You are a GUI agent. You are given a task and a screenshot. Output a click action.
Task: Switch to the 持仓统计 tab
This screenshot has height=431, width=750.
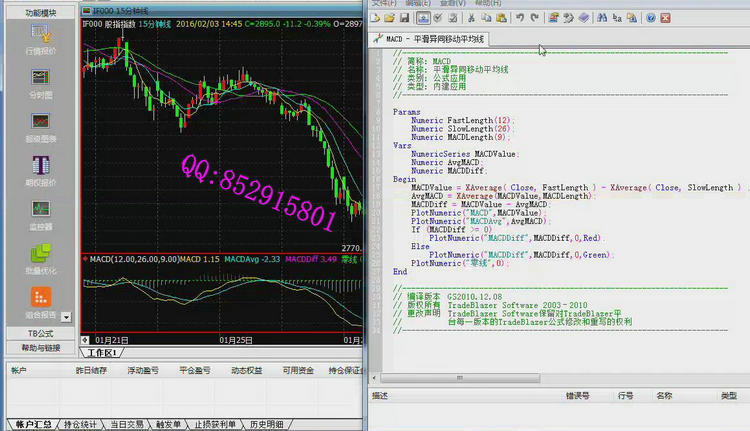[x=81, y=424]
